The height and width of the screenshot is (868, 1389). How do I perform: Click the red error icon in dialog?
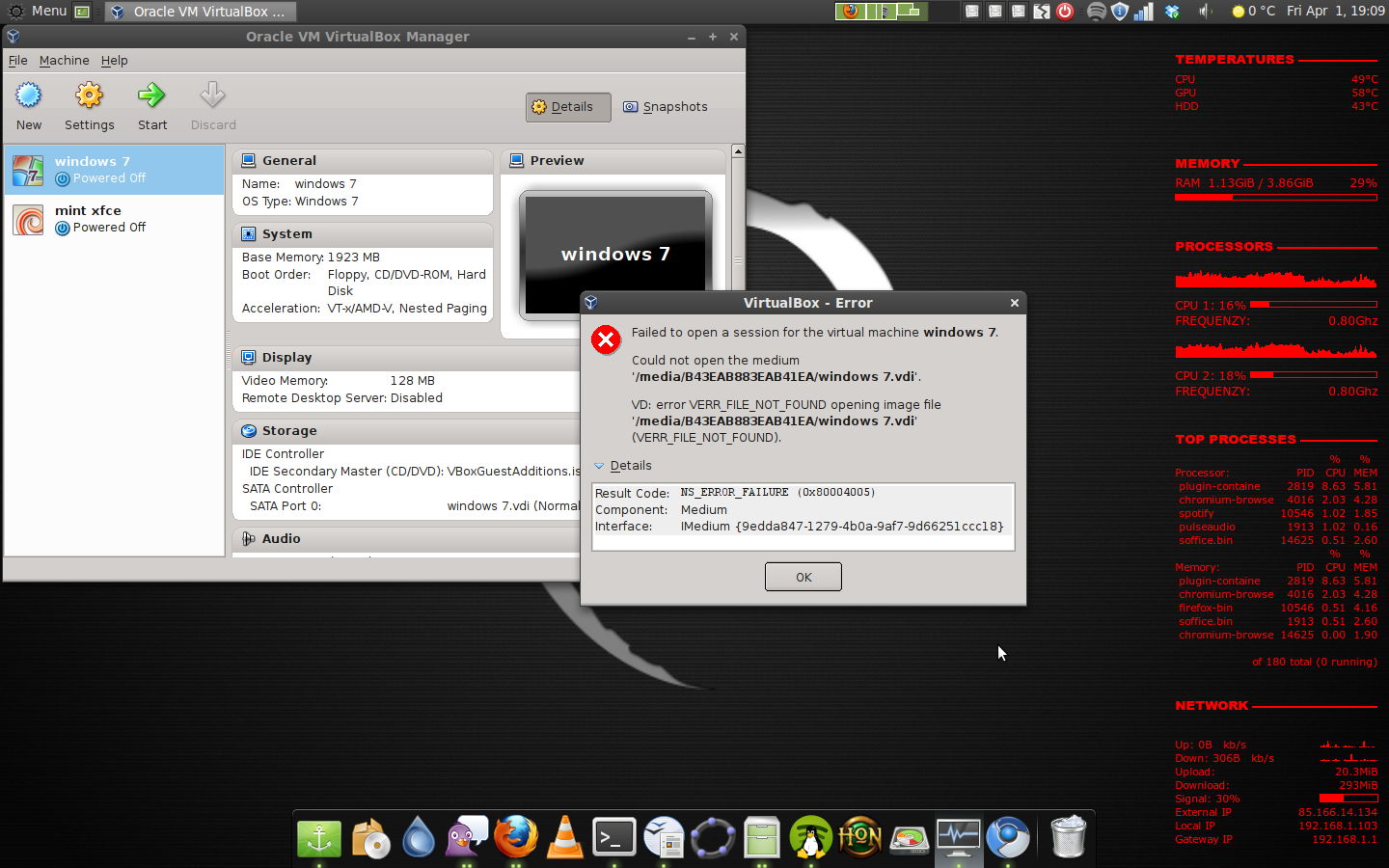coord(606,339)
